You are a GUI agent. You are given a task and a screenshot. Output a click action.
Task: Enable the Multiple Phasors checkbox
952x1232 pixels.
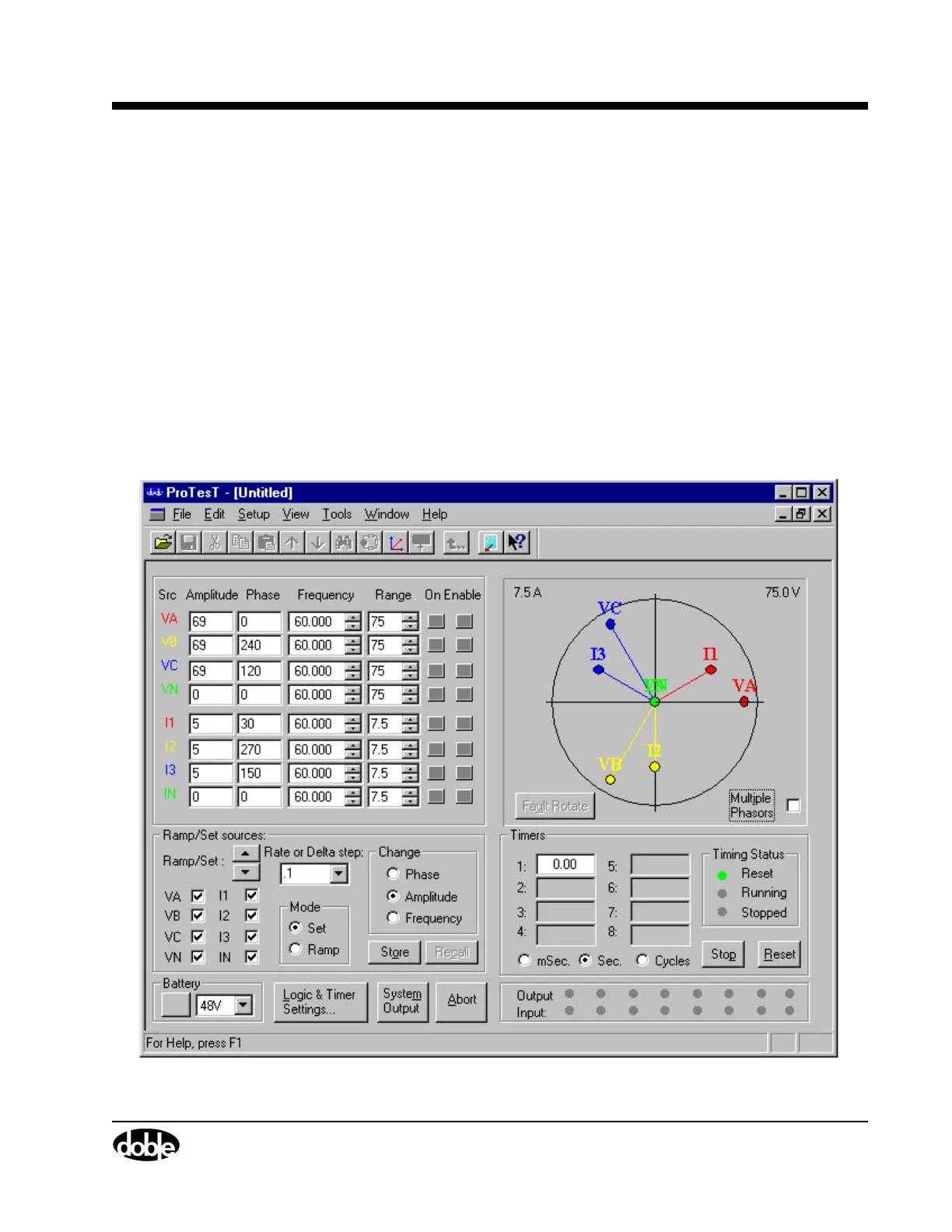pyautogui.click(x=793, y=806)
